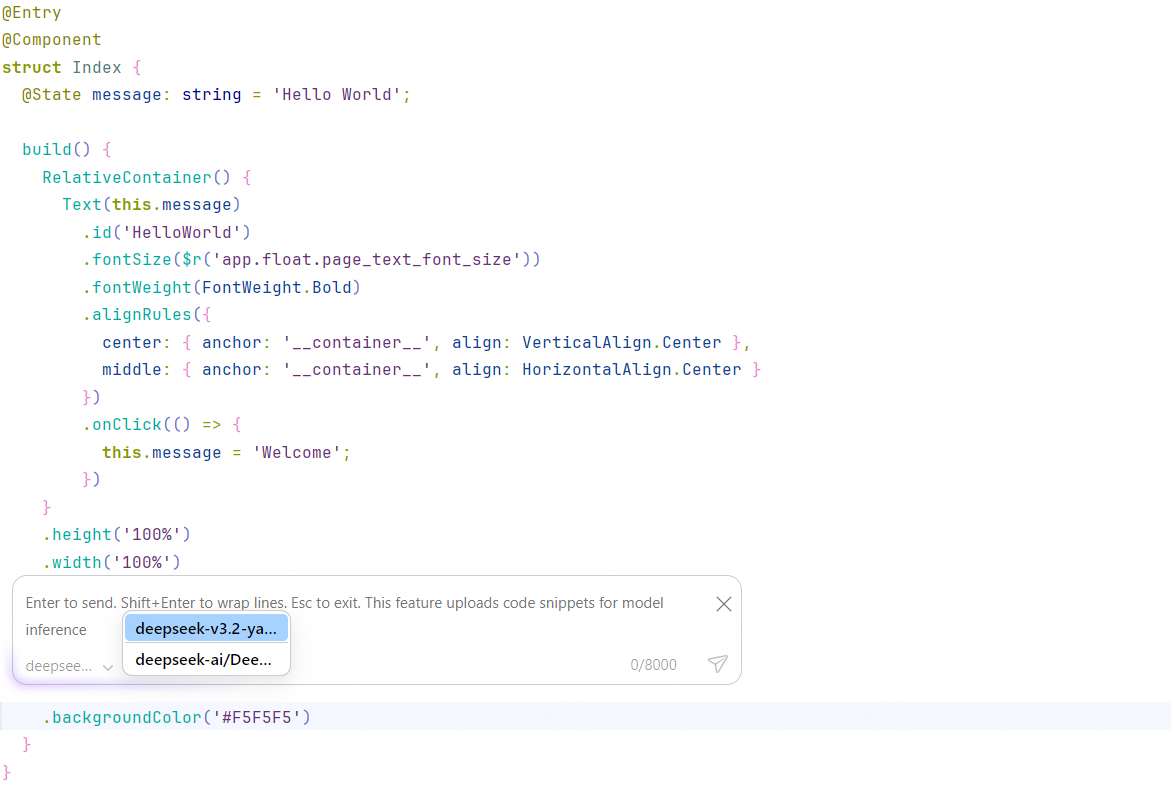
Task: Click the 'Welcome' string literal
Action: [x=296, y=452]
